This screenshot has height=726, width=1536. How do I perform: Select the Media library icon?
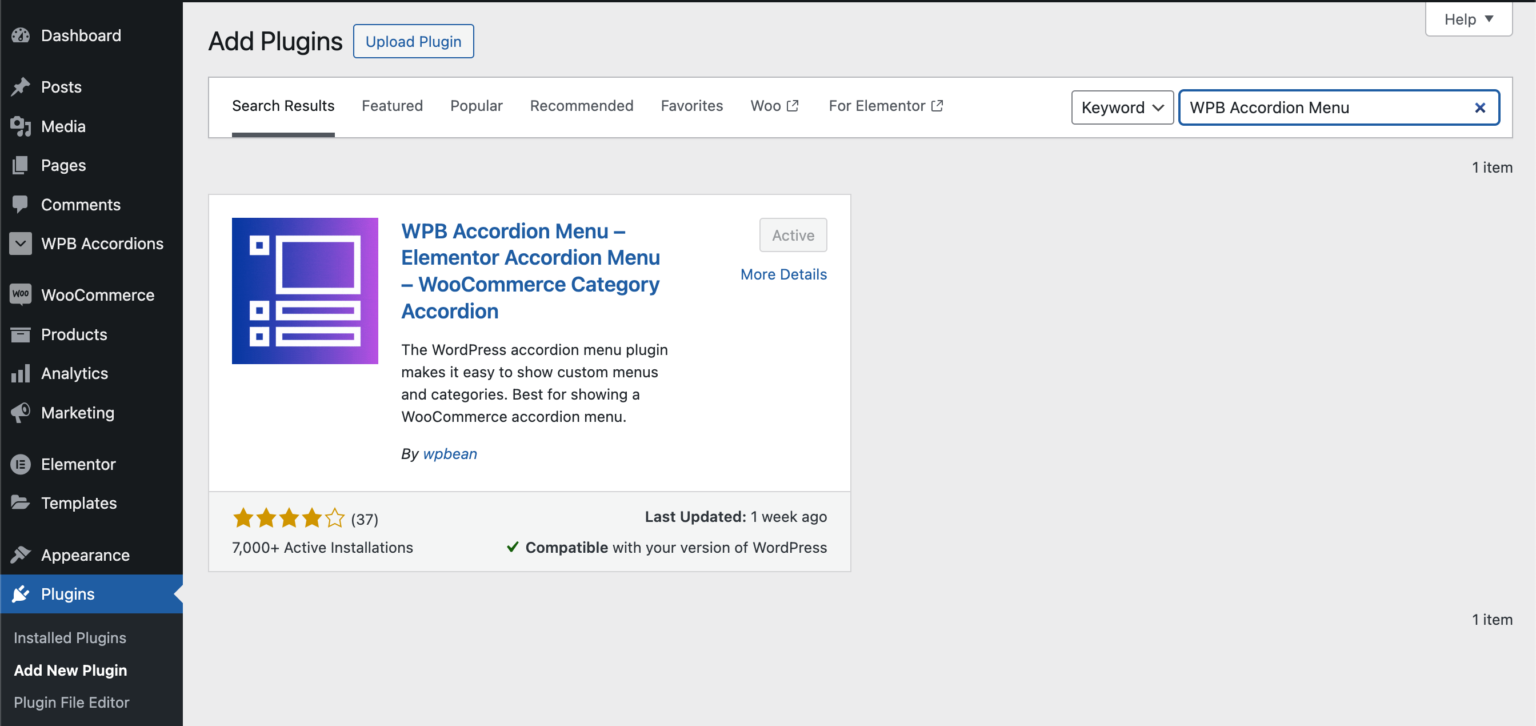[x=22, y=126]
